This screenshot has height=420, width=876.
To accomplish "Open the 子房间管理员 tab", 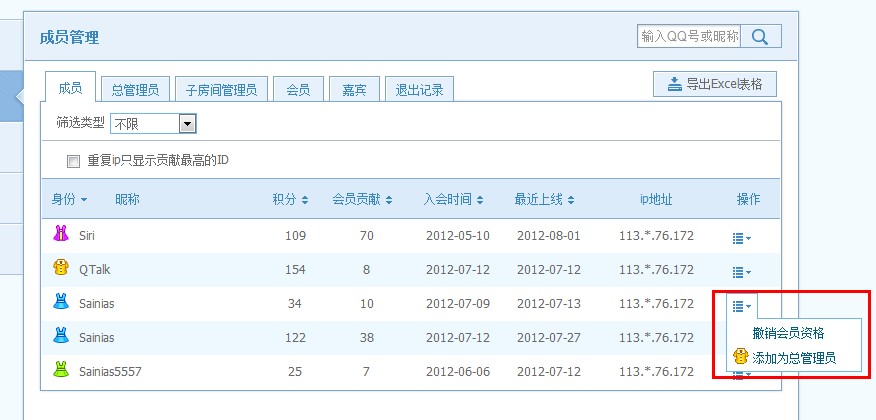I will [x=221, y=89].
